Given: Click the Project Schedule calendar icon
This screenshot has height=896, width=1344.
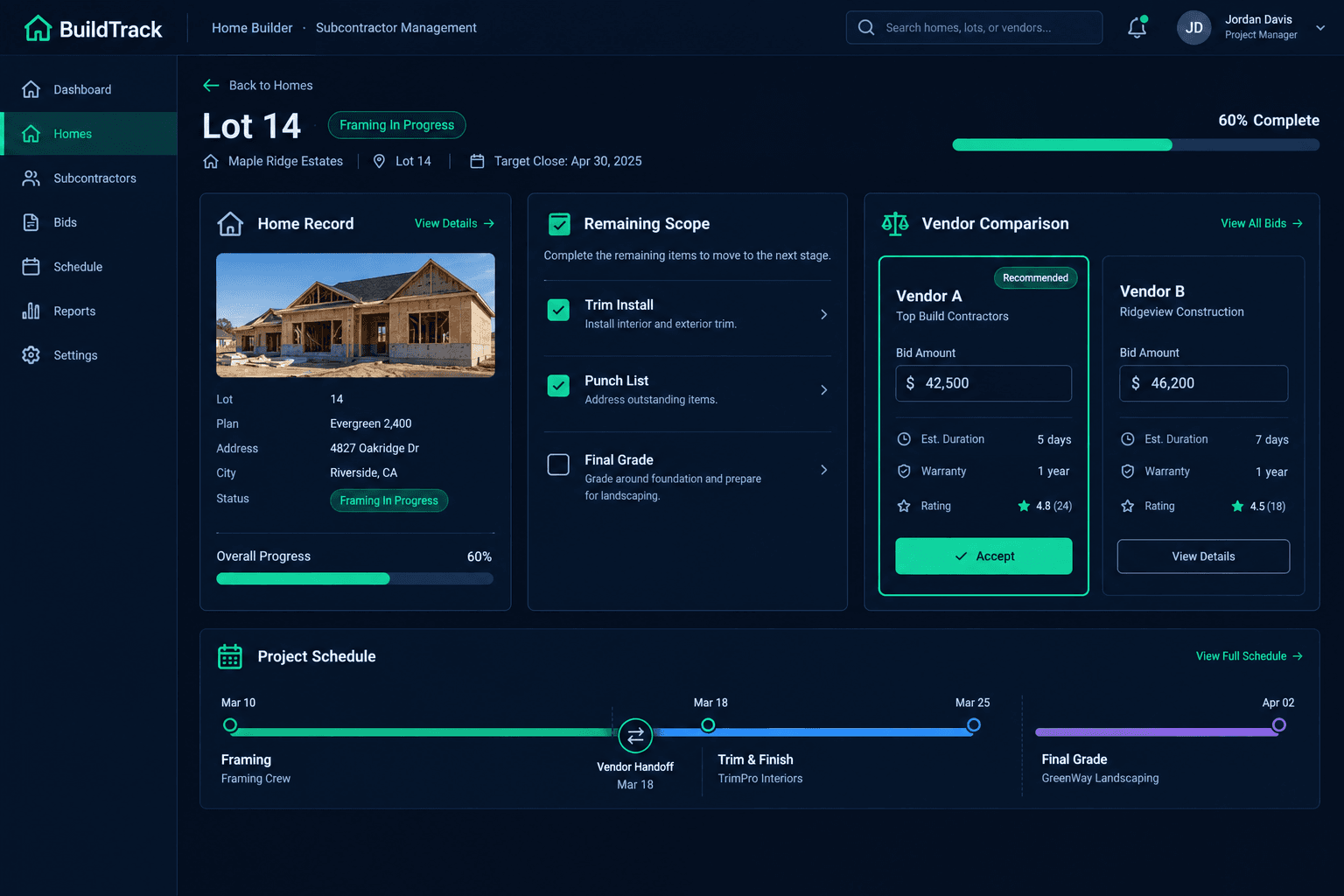Looking at the screenshot, I should [x=230, y=656].
